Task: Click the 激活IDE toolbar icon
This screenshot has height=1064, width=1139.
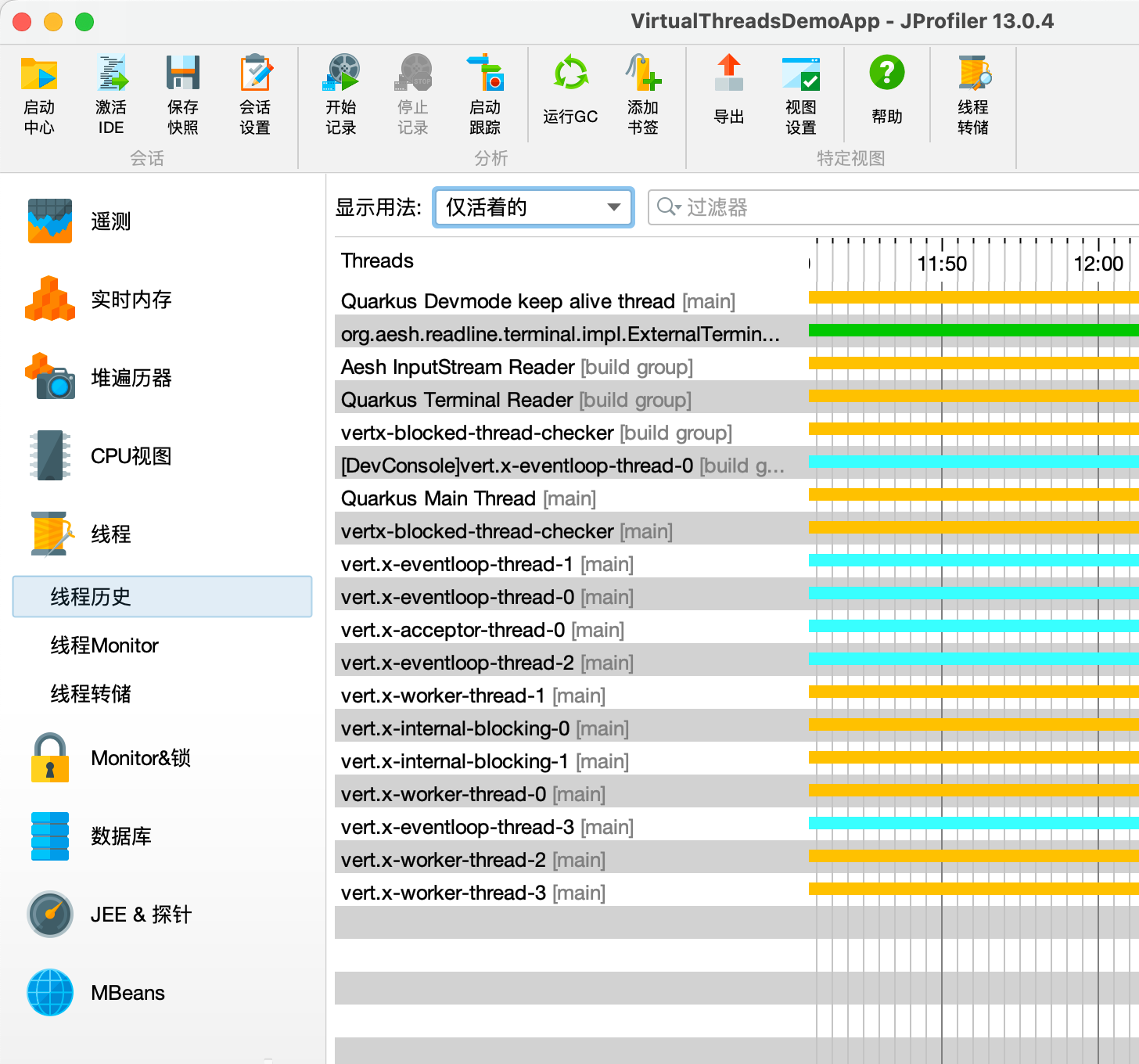Action: click(x=111, y=95)
